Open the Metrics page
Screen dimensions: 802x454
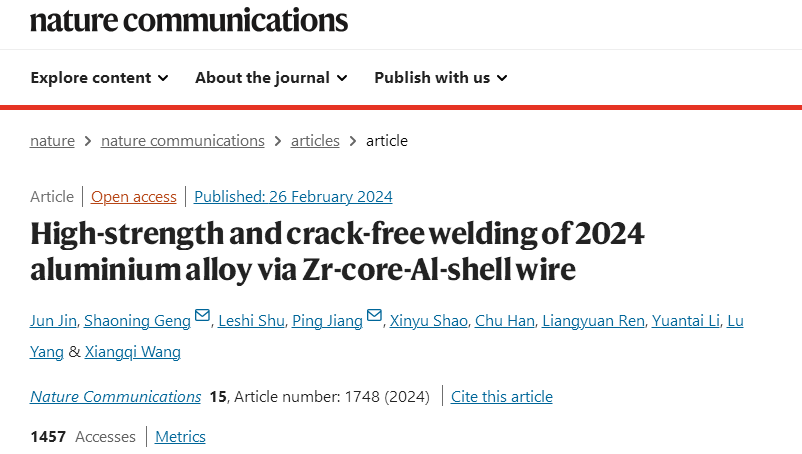(x=180, y=437)
